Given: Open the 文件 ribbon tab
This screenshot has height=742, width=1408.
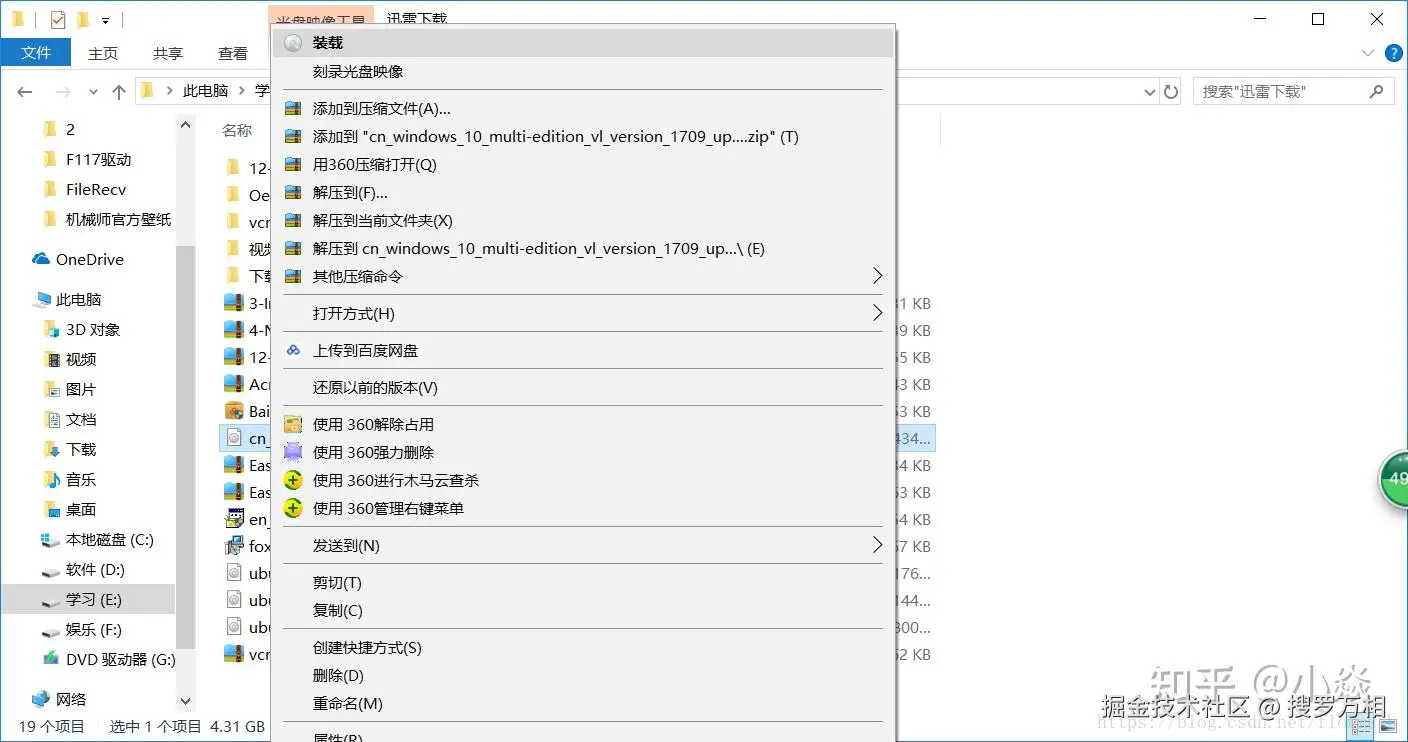Looking at the screenshot, I should point(36,53).
